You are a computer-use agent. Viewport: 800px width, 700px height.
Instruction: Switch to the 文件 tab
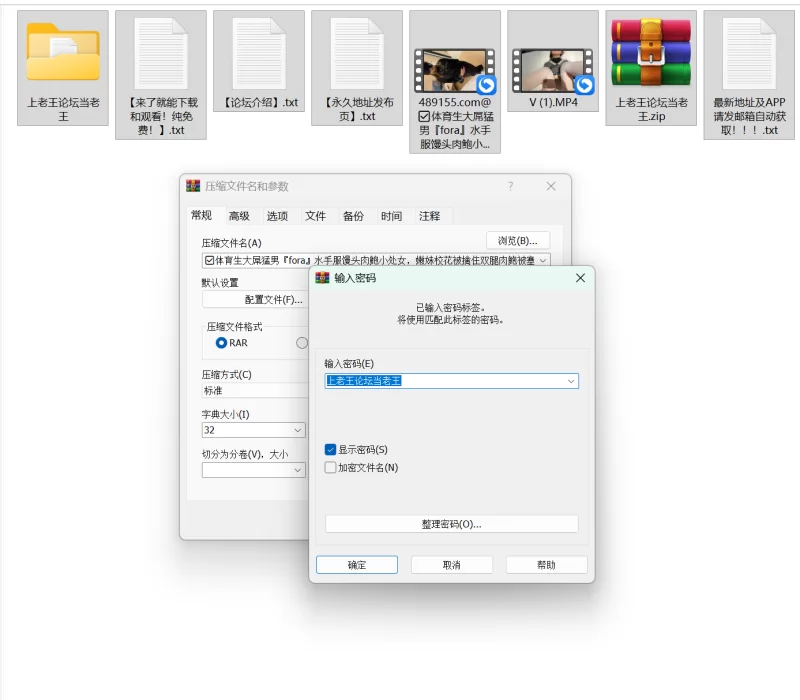coord(315,216)
